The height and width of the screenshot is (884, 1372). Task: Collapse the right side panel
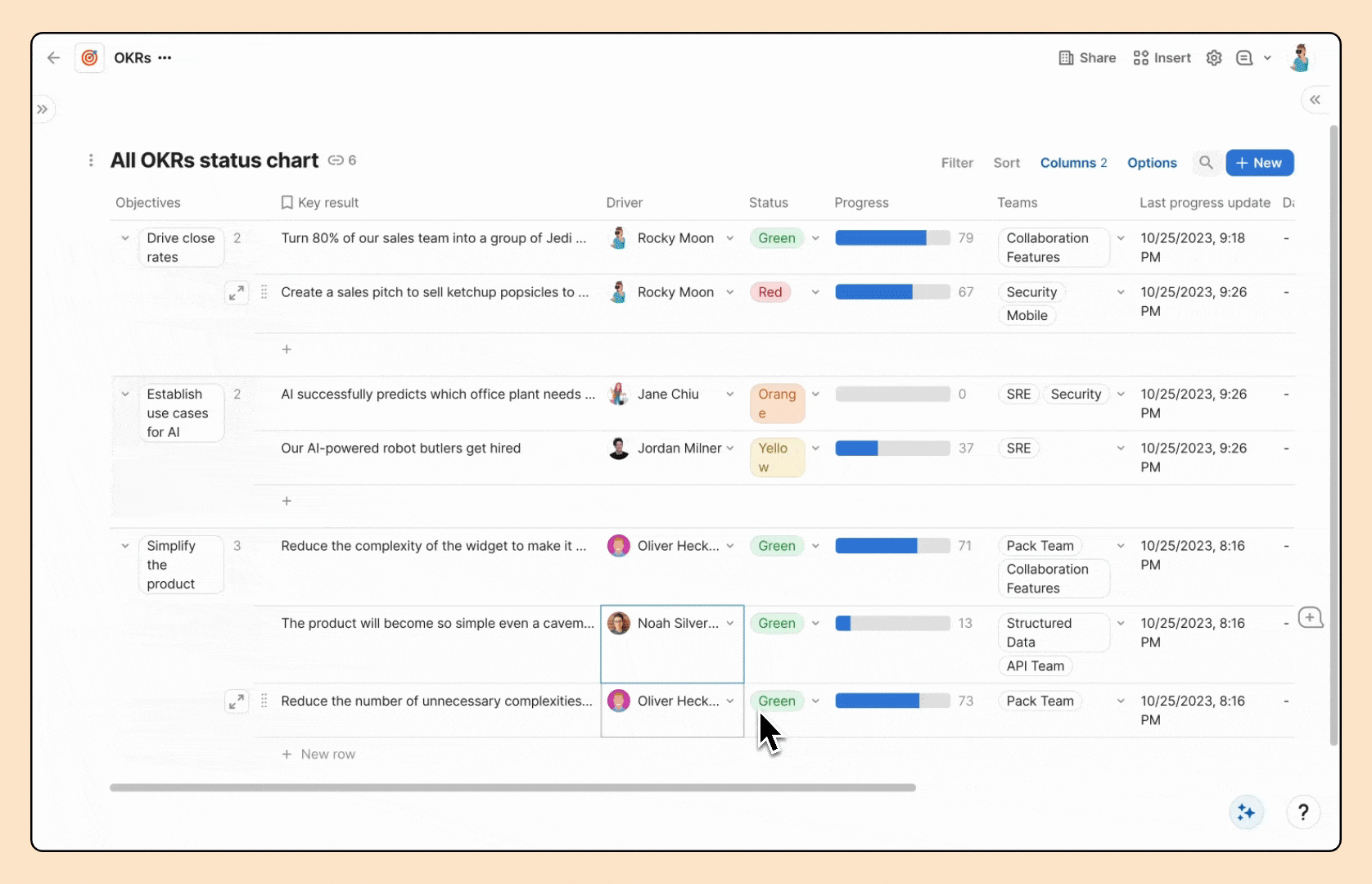1315,100
